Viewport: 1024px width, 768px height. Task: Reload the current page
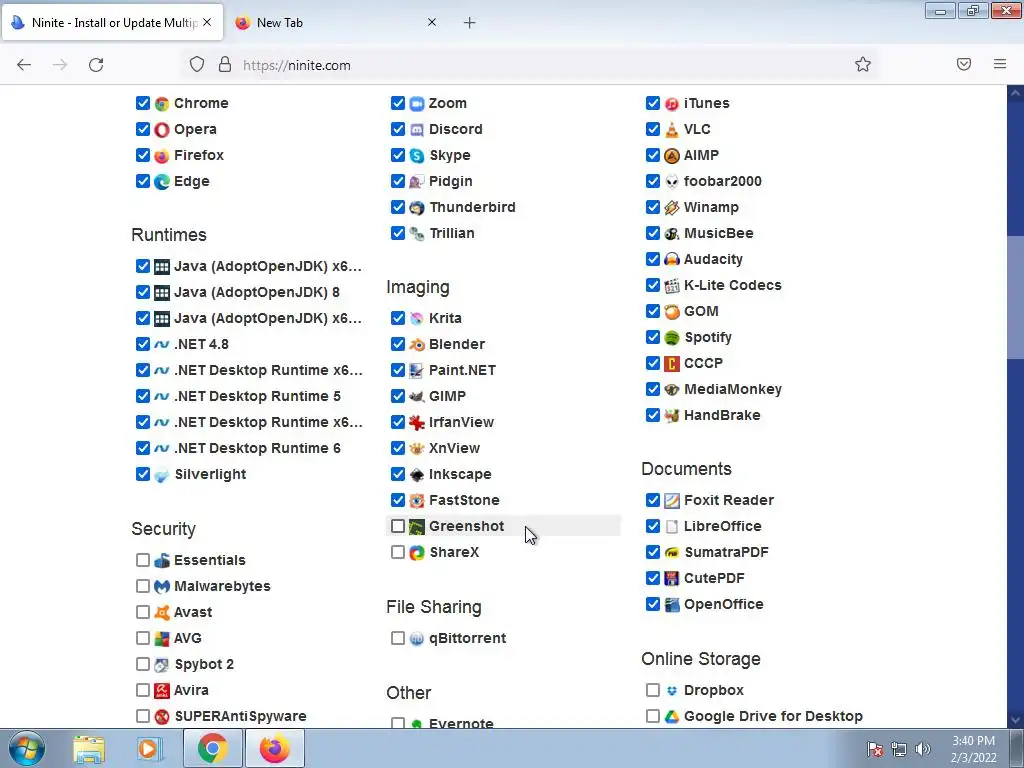pos(96,65)
